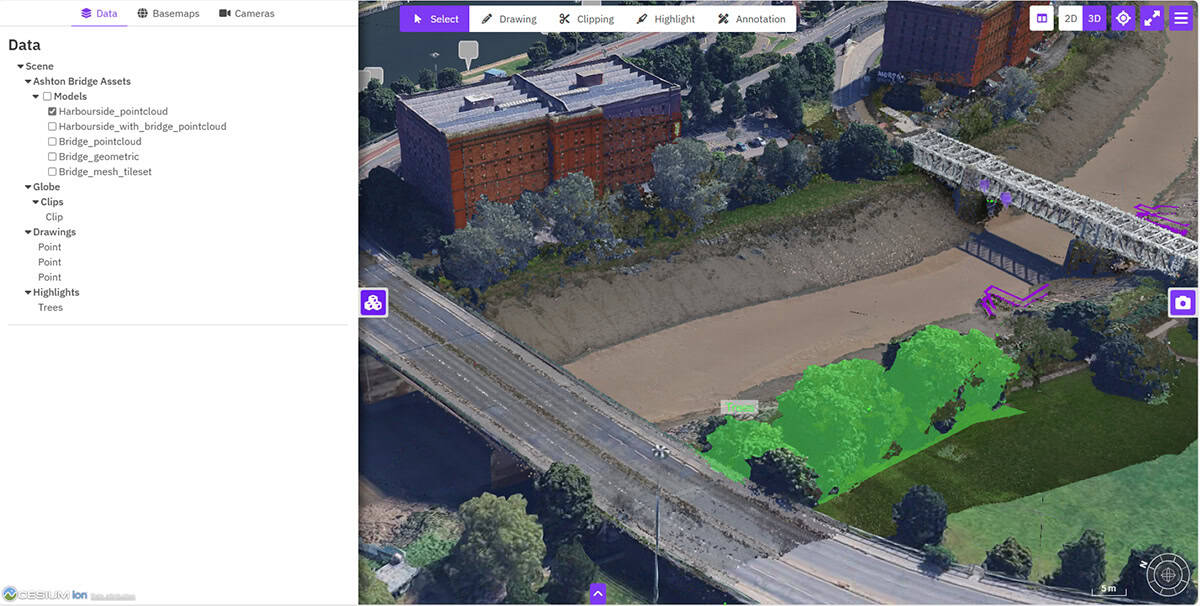Enable the Bridge_mesh_tileset checkbox

[53, 172]
